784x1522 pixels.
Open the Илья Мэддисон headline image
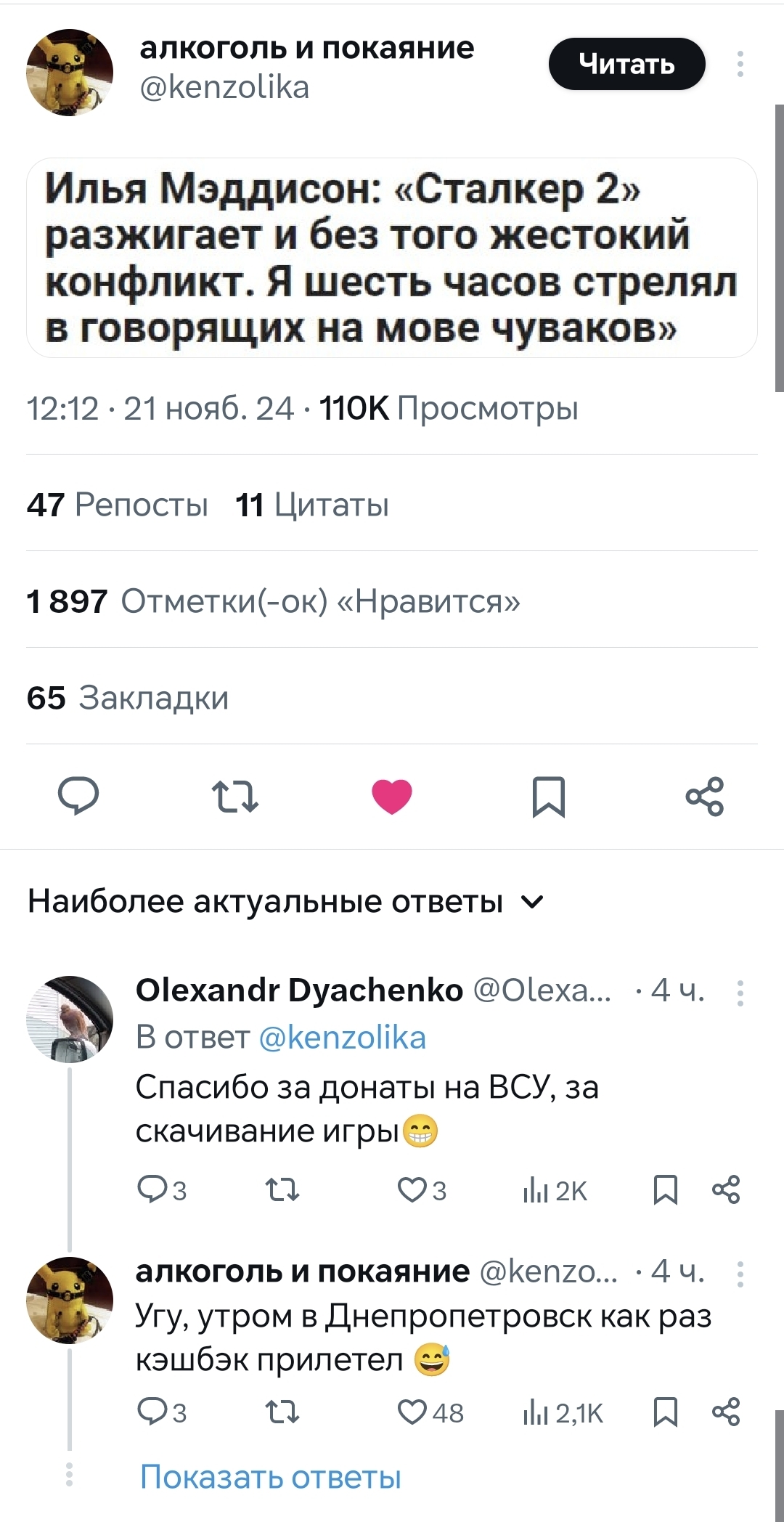(x=392, y=258)
